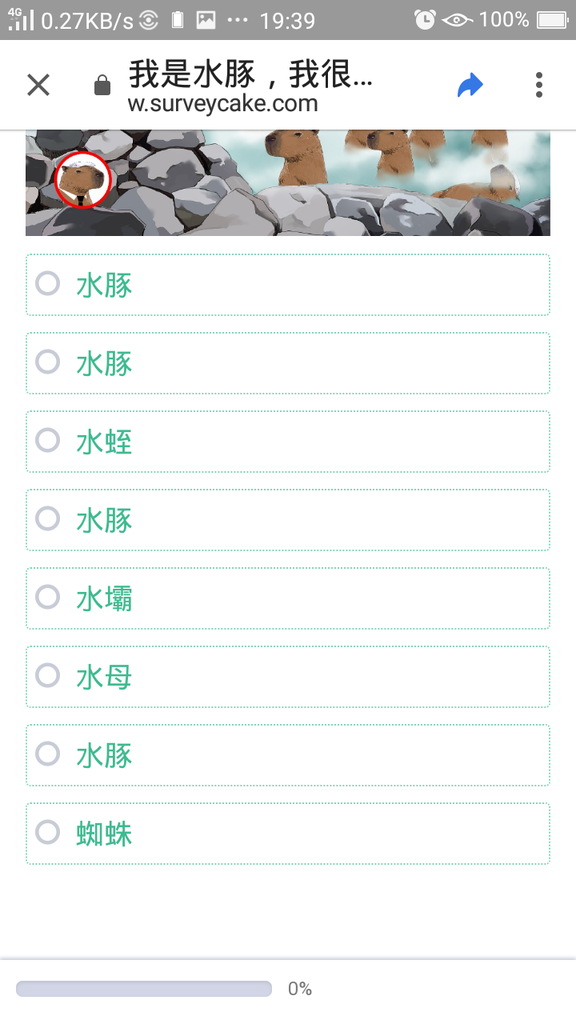Image resolution: width=576 pixels, height=1024 pixels.
Task: Tap the picture notification icon in status bar
Action: 206,20
